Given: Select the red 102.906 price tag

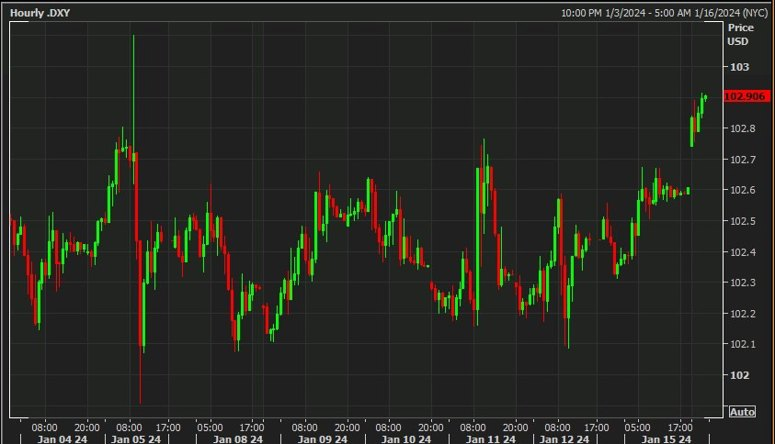Looking at the screenshot, I should click(x=746, y=96).
